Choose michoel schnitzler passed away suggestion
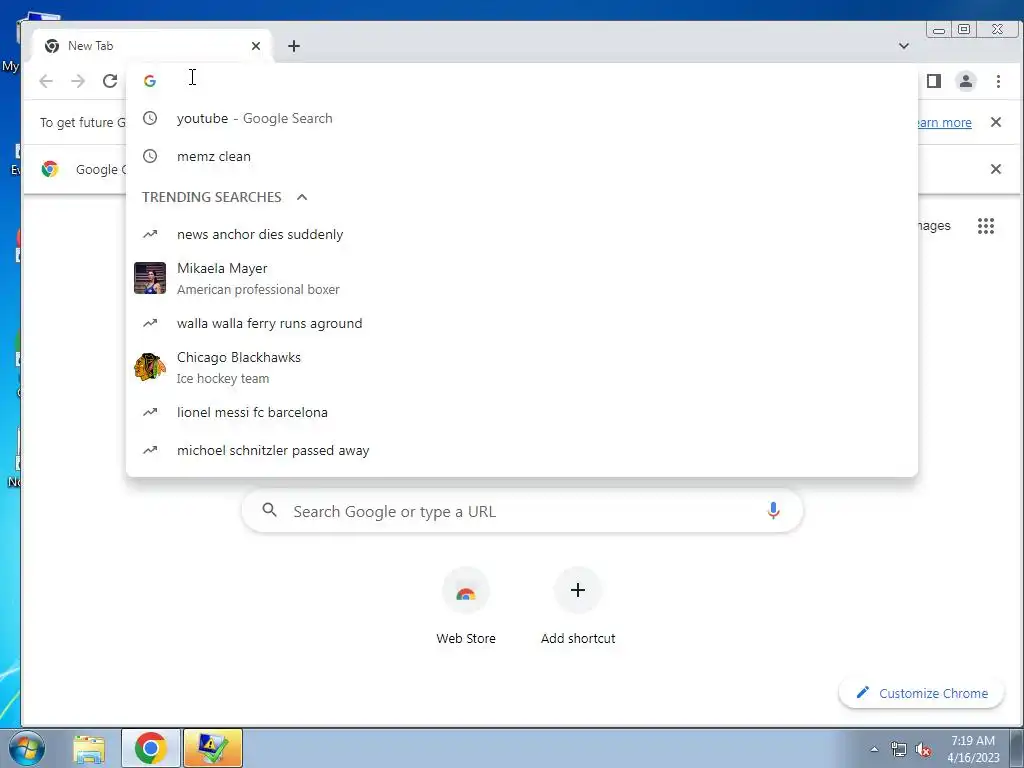The image size is (1024, 768). 522,451
